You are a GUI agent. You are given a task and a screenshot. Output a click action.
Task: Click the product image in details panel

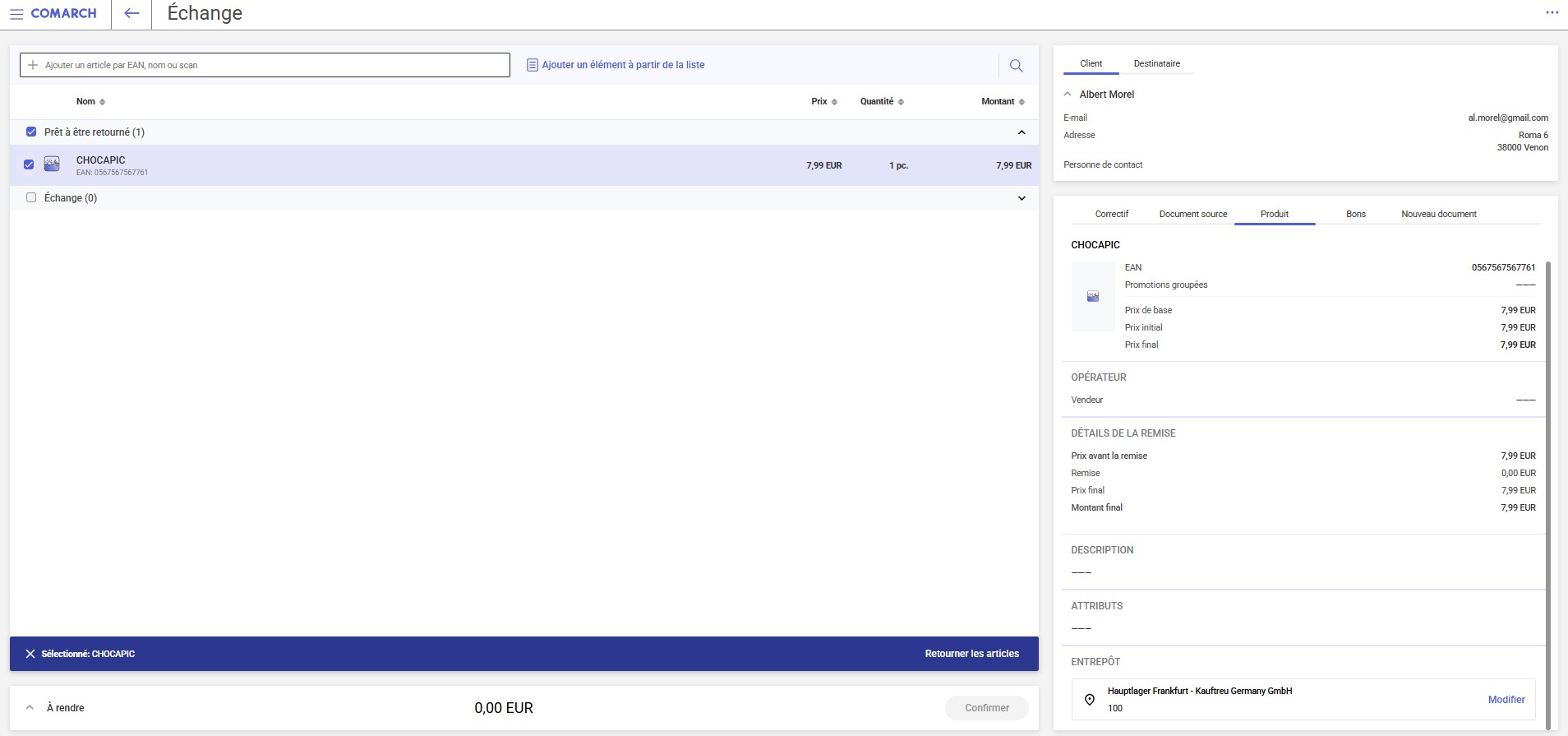point(1093,296)
